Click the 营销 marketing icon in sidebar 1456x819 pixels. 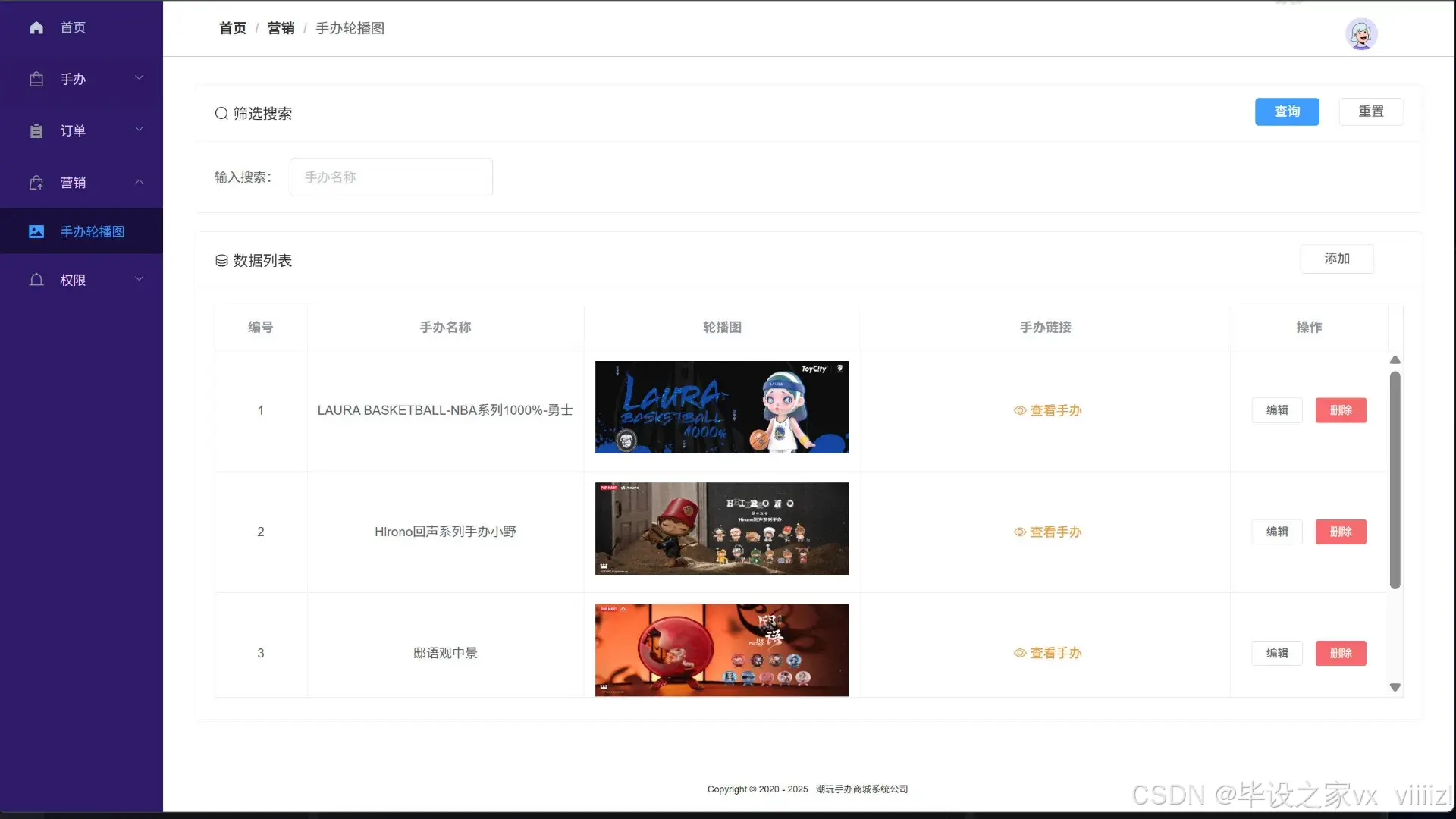[x=36, y=183]
